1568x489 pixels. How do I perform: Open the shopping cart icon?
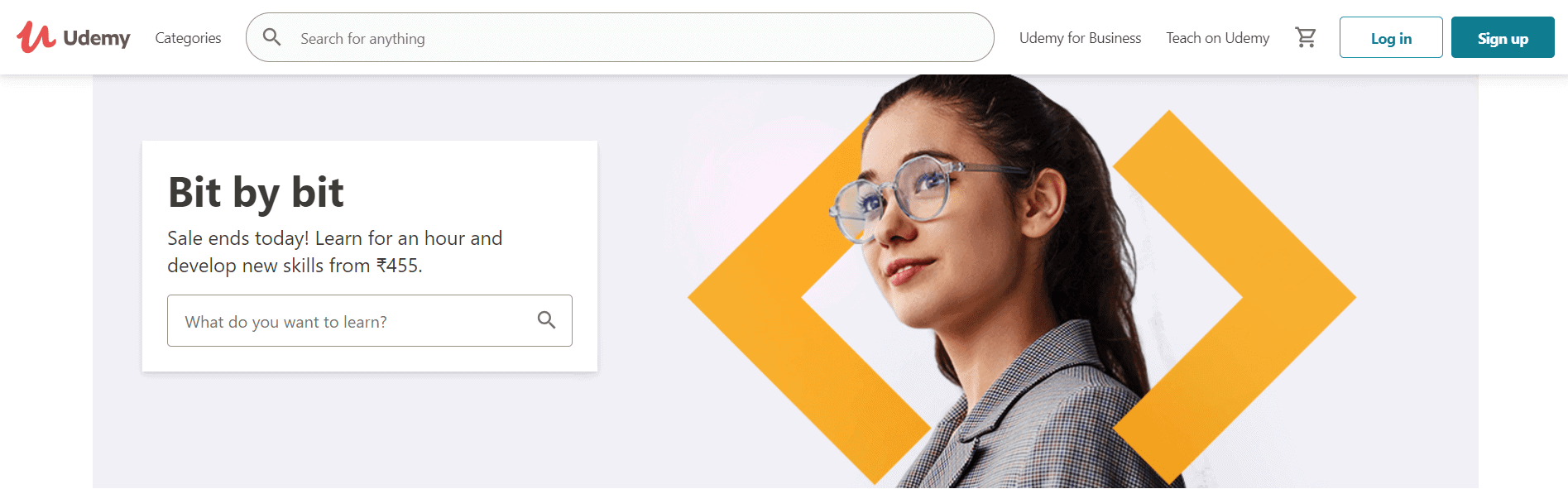click(1306, 37)
